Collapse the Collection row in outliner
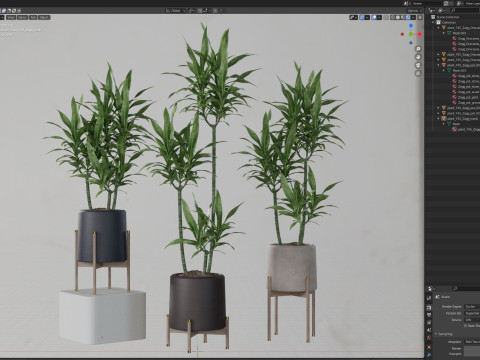Image resolution: width=480 pixels, height=360 pixels. pyautogui.click(x=433, y=22)
